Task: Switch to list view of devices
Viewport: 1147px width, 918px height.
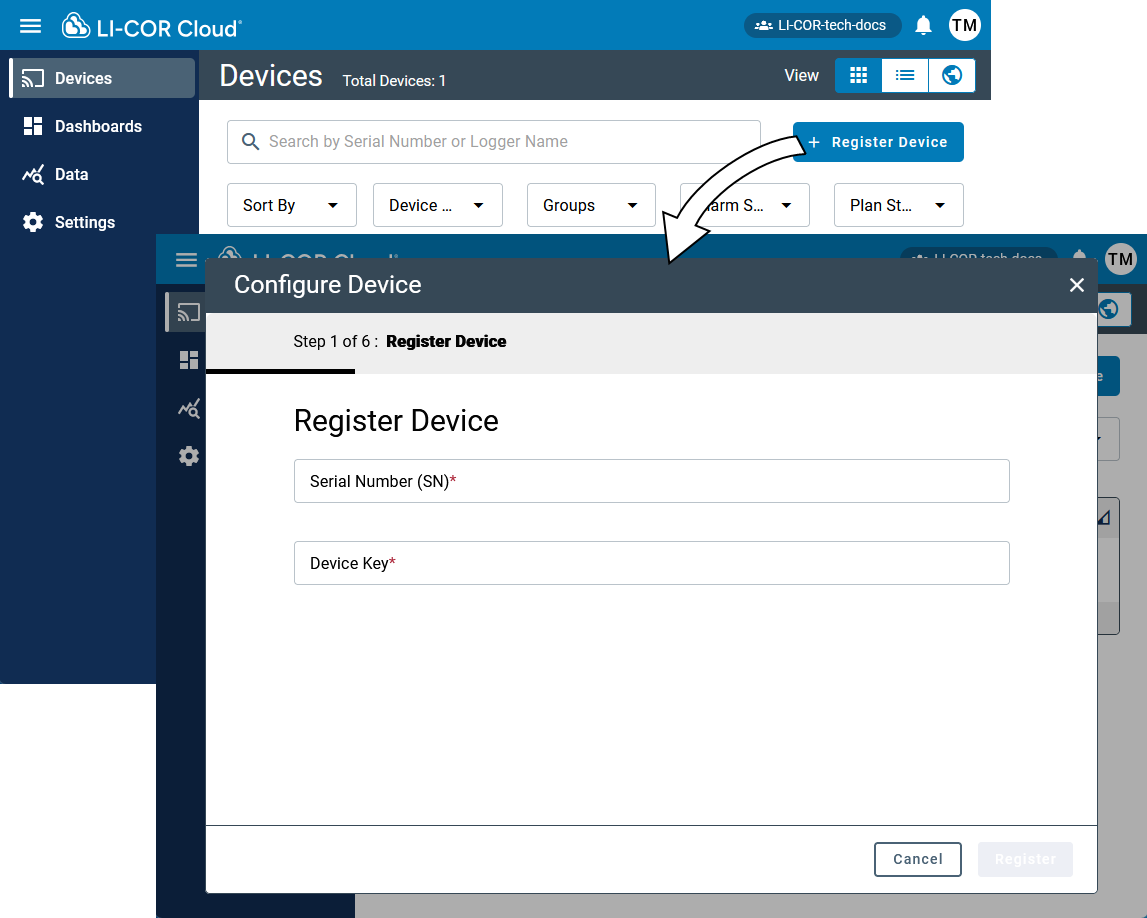Action: pos(905,75)
